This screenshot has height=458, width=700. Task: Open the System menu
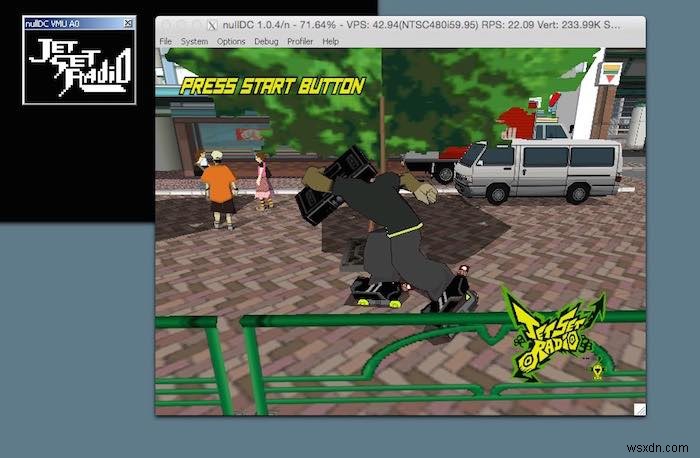(194, 41)
